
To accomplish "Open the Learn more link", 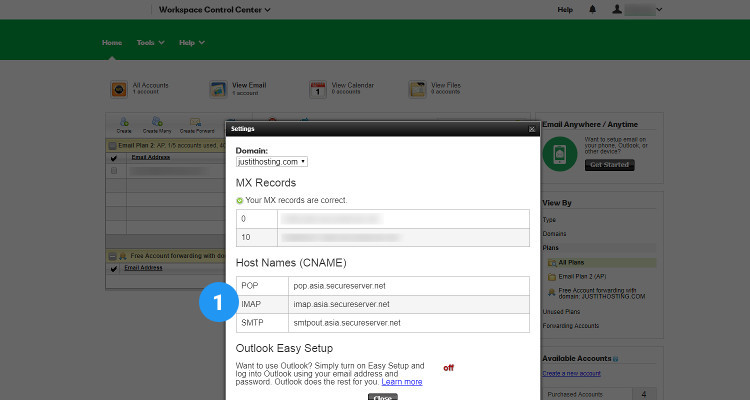I will [x=402, y=382].
